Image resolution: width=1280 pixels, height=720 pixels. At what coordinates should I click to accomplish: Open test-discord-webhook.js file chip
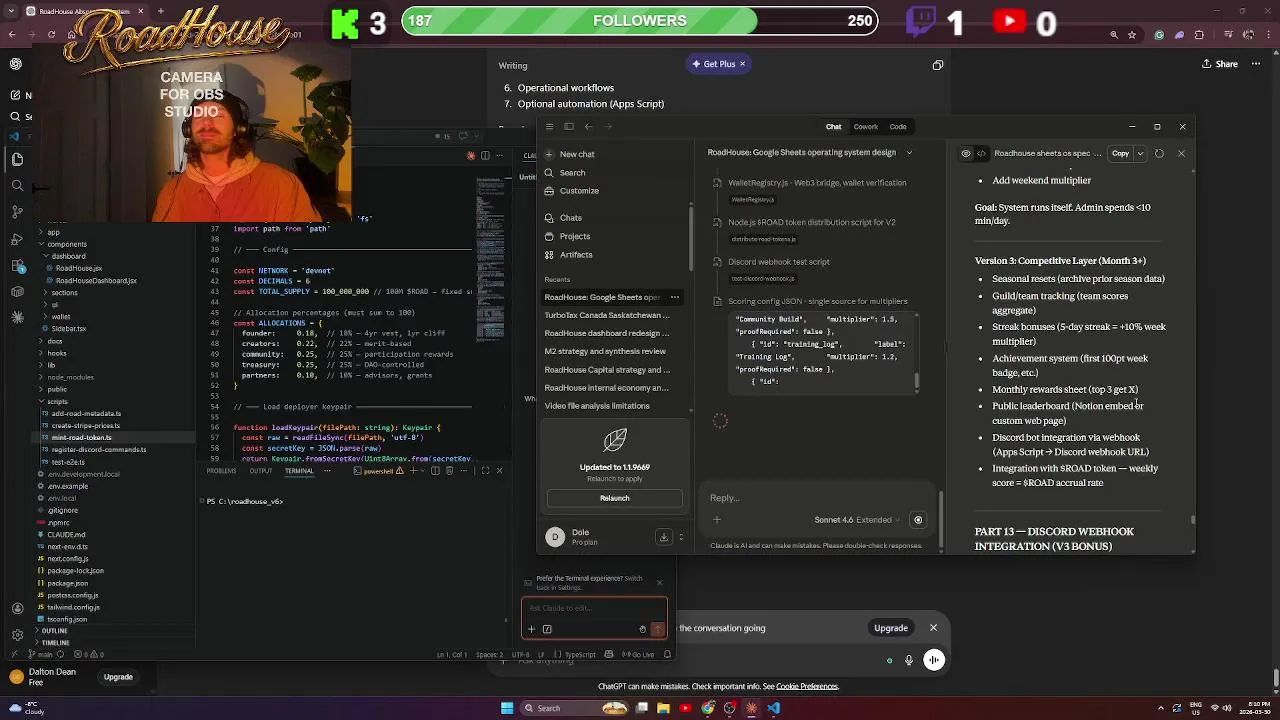[x=763, y=279]
